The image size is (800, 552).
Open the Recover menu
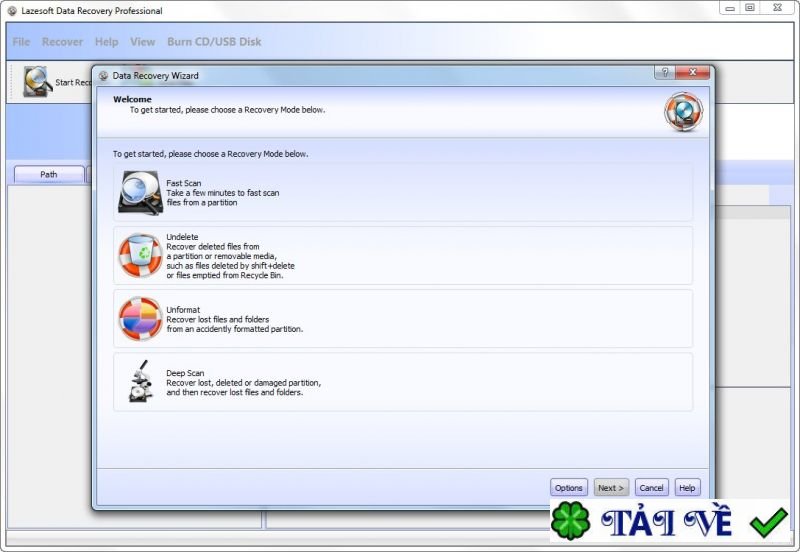62,42
